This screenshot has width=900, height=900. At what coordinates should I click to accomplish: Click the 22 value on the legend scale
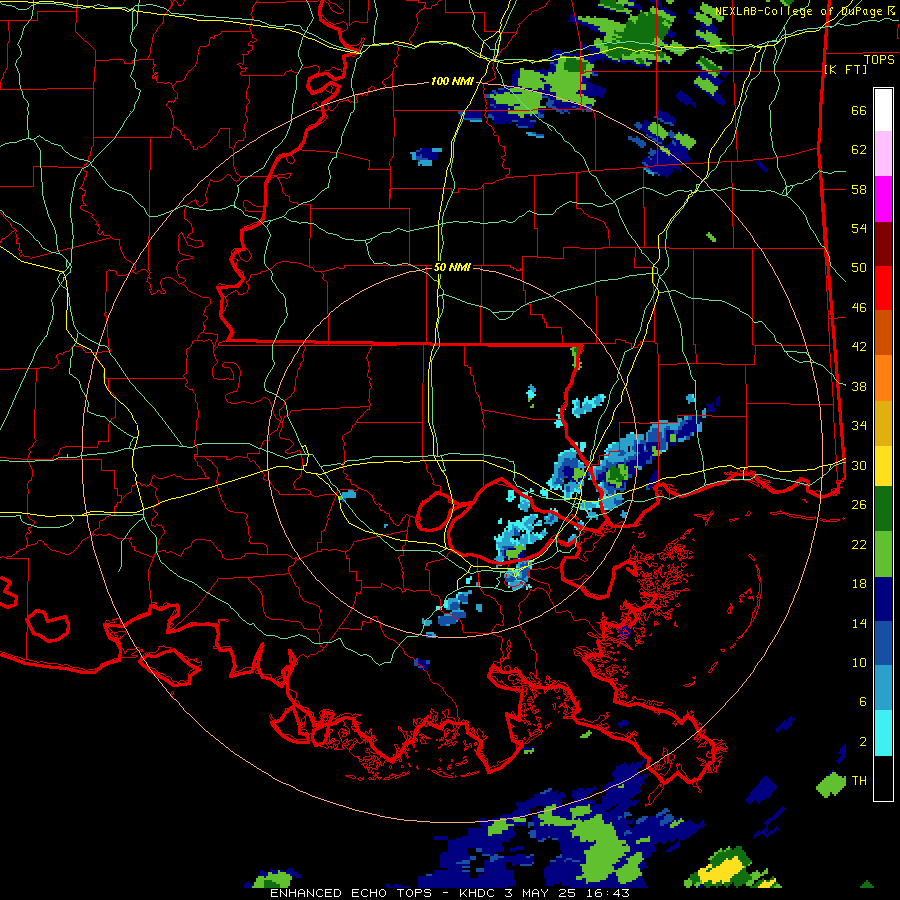pyautogui.click(x=859, y=545)
